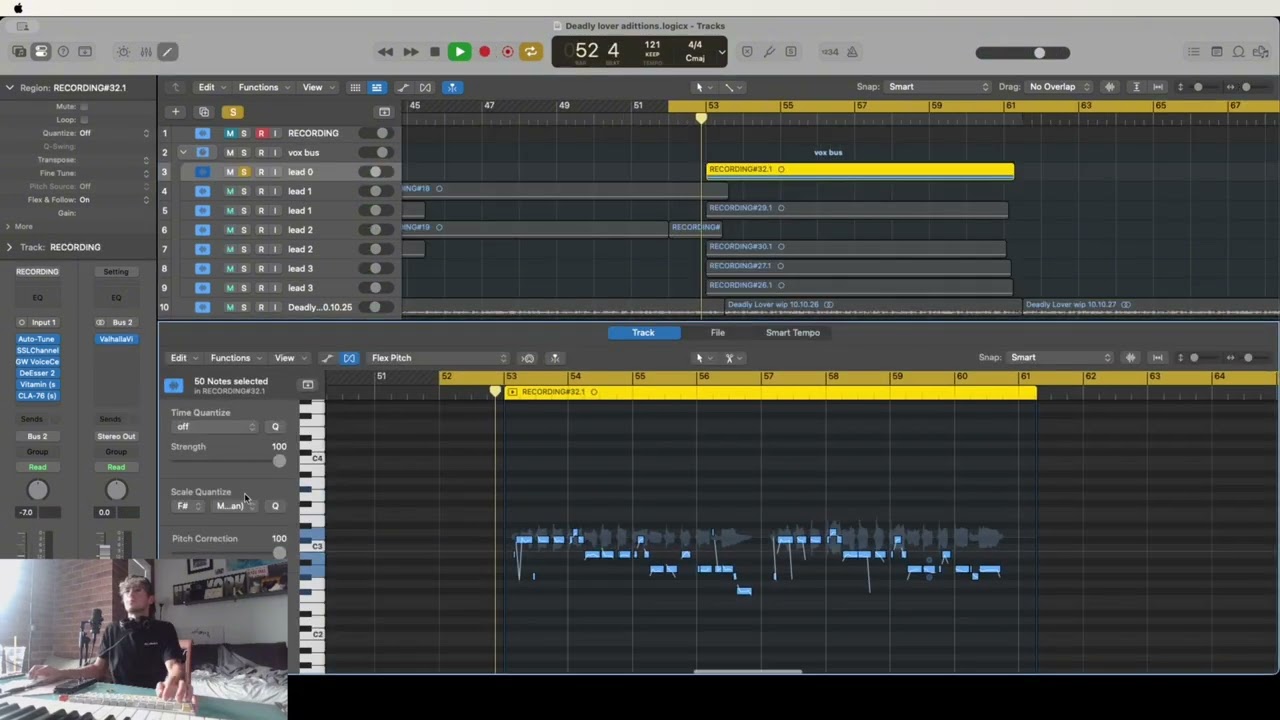Open the Apple menu
Viewport: 1280px width, 720px height.
point(18,8)
